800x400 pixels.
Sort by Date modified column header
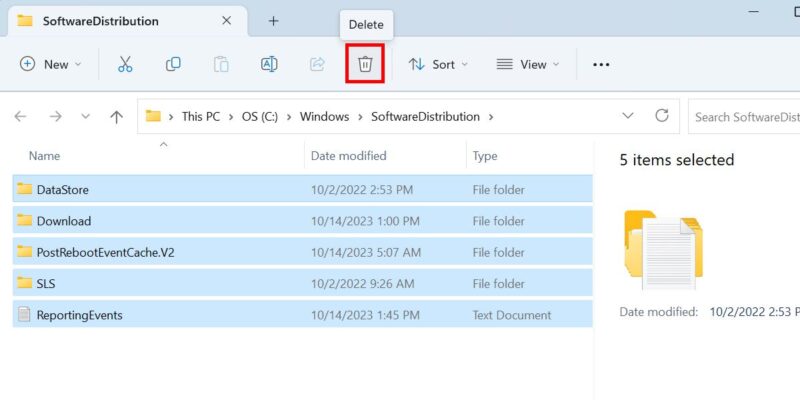348,156
